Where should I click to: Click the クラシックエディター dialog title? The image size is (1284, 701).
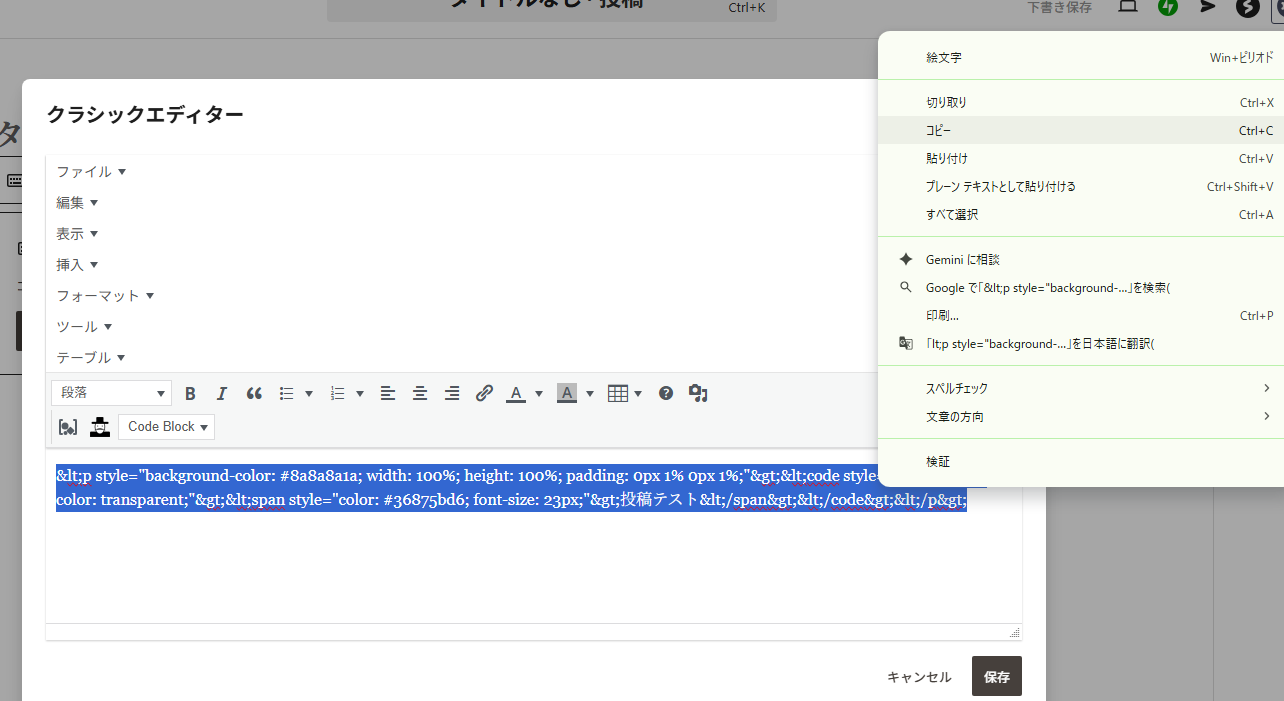click(145, 114)
